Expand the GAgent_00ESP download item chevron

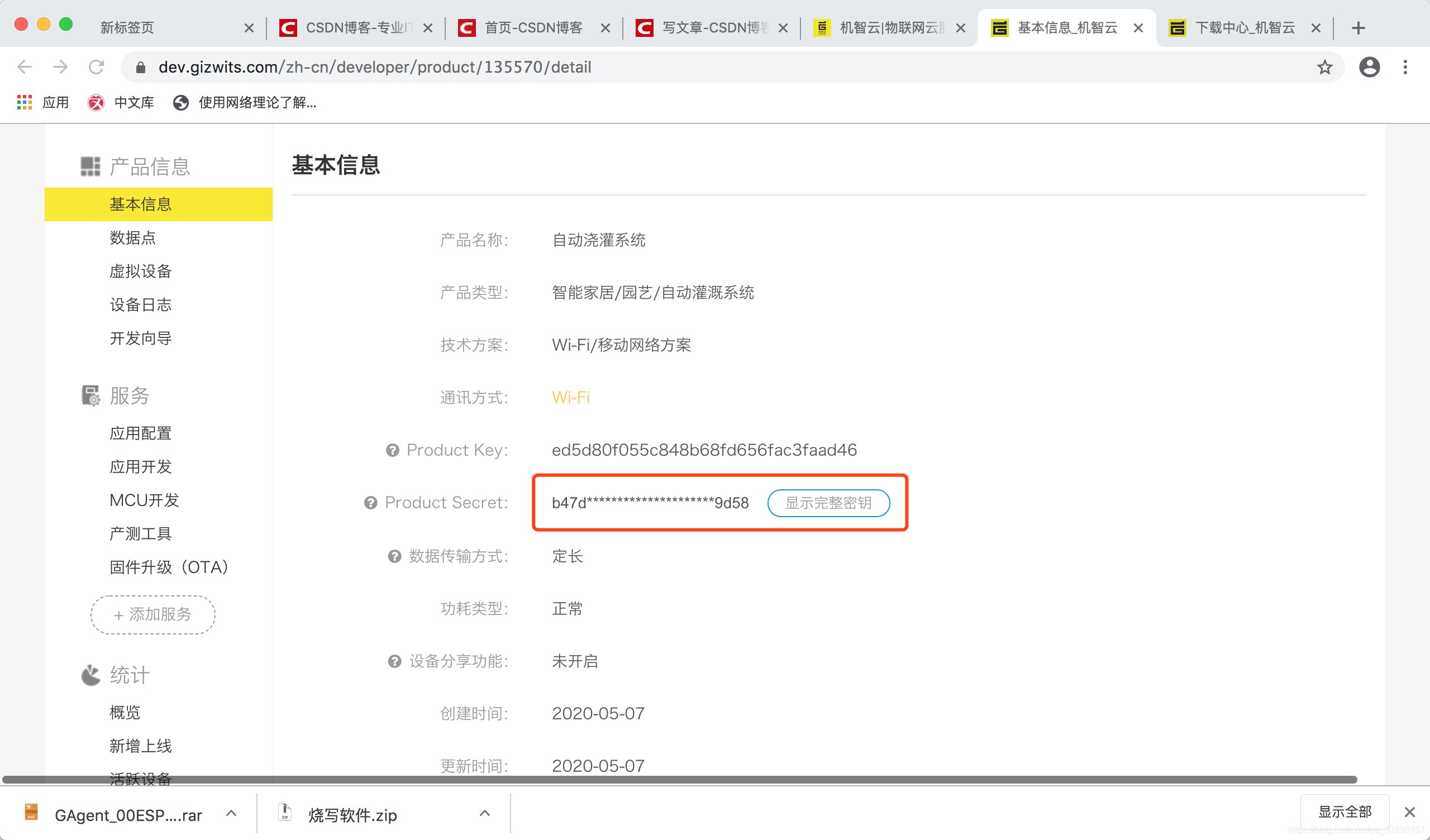(x=231, y=813)
